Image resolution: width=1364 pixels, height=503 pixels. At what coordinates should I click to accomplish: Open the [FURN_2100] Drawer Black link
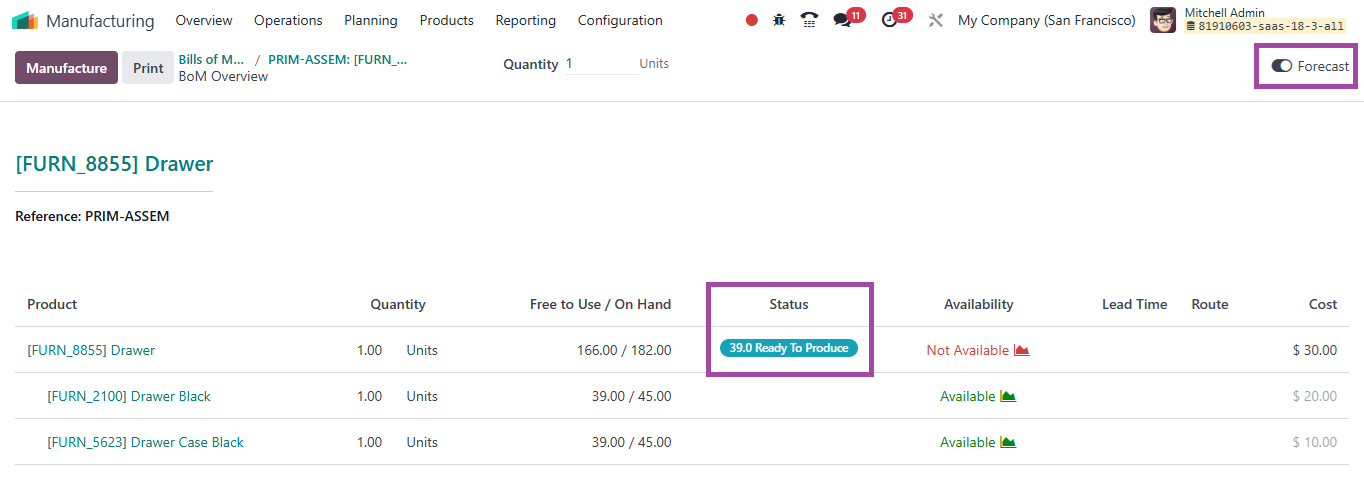pyautogui.click(x=129, y=396)
